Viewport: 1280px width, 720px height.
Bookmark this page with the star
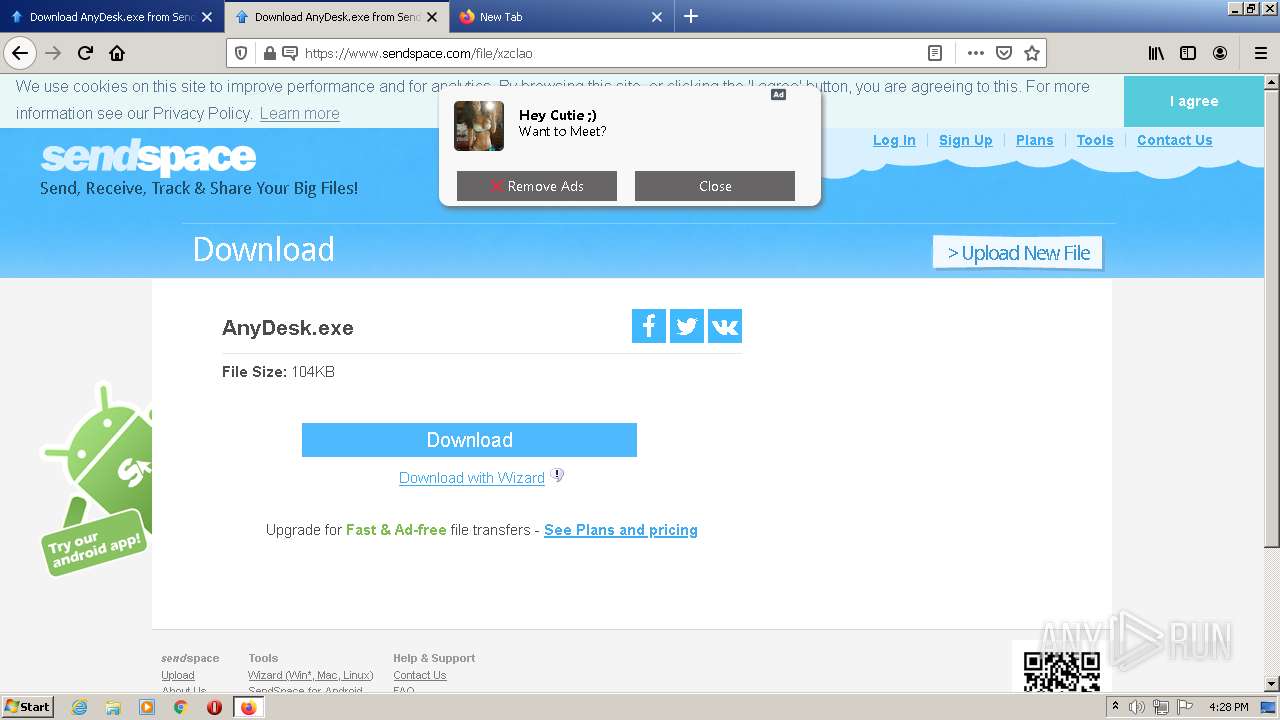[1032, 53]
